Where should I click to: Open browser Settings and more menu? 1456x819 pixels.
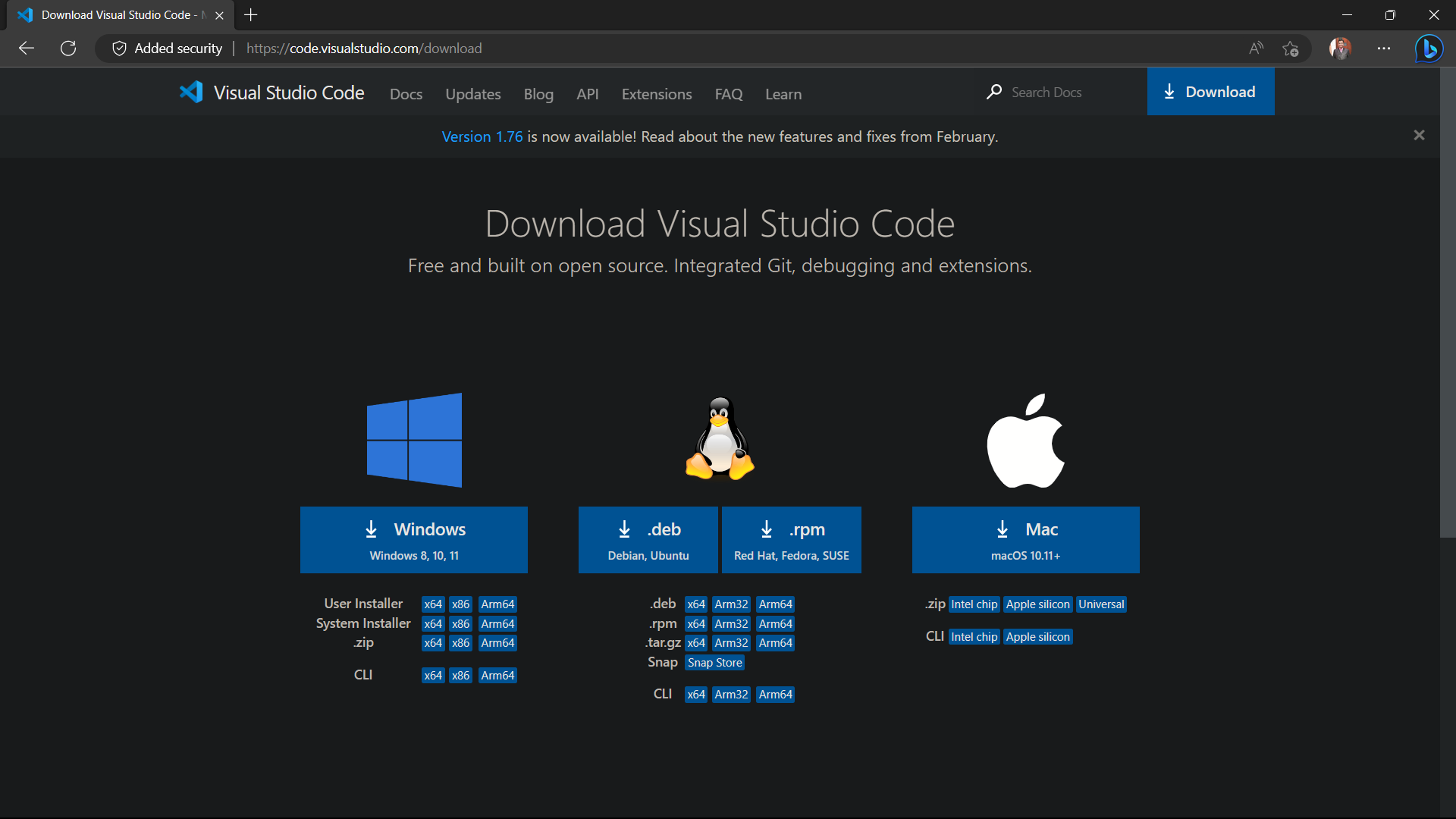(1384, 49)
